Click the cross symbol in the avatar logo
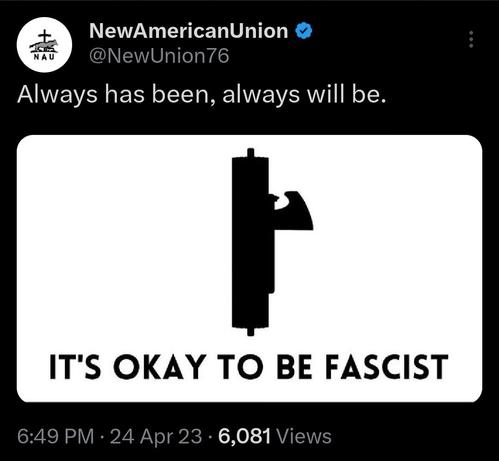This screenshot has width=499, height=461. tap(44, 36)
